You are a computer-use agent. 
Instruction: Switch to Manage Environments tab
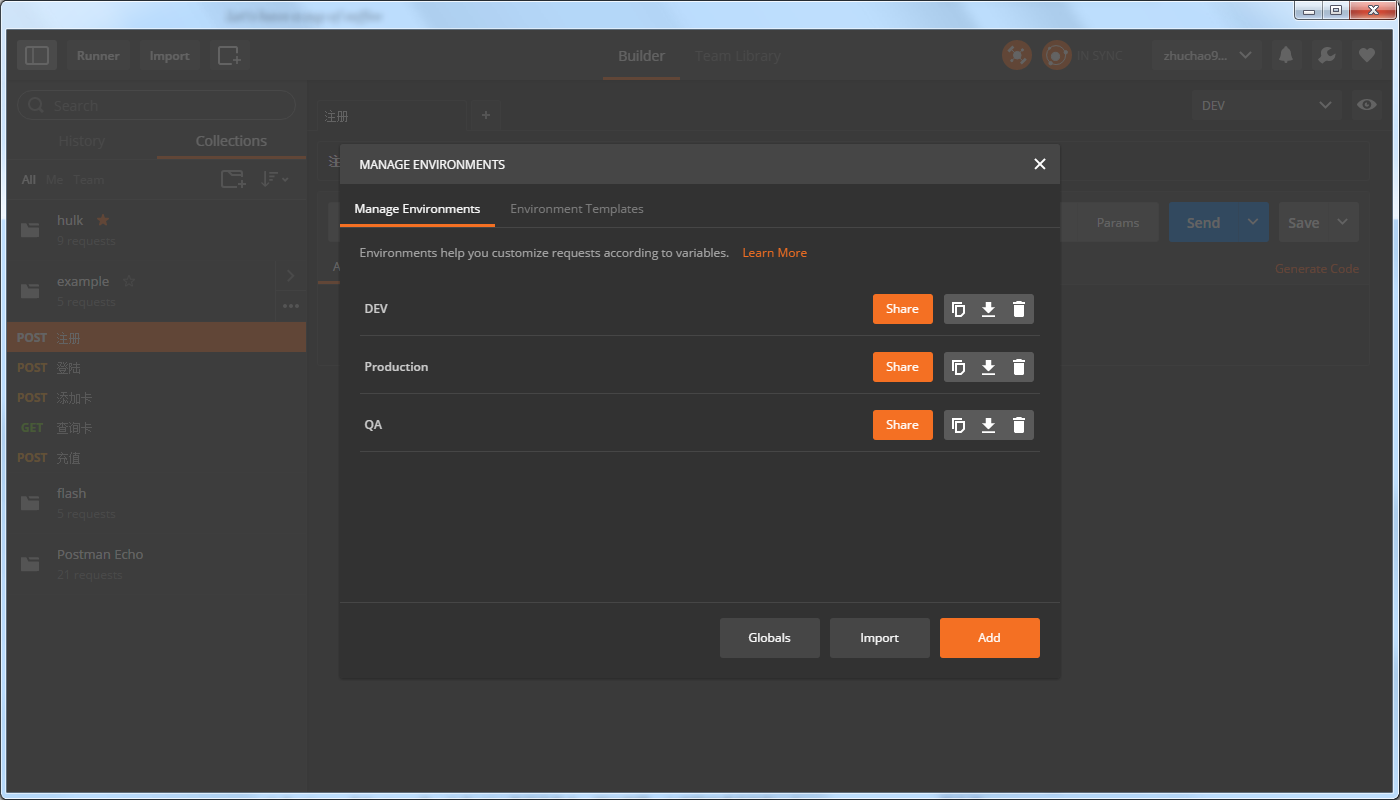(x=417, y=209)
